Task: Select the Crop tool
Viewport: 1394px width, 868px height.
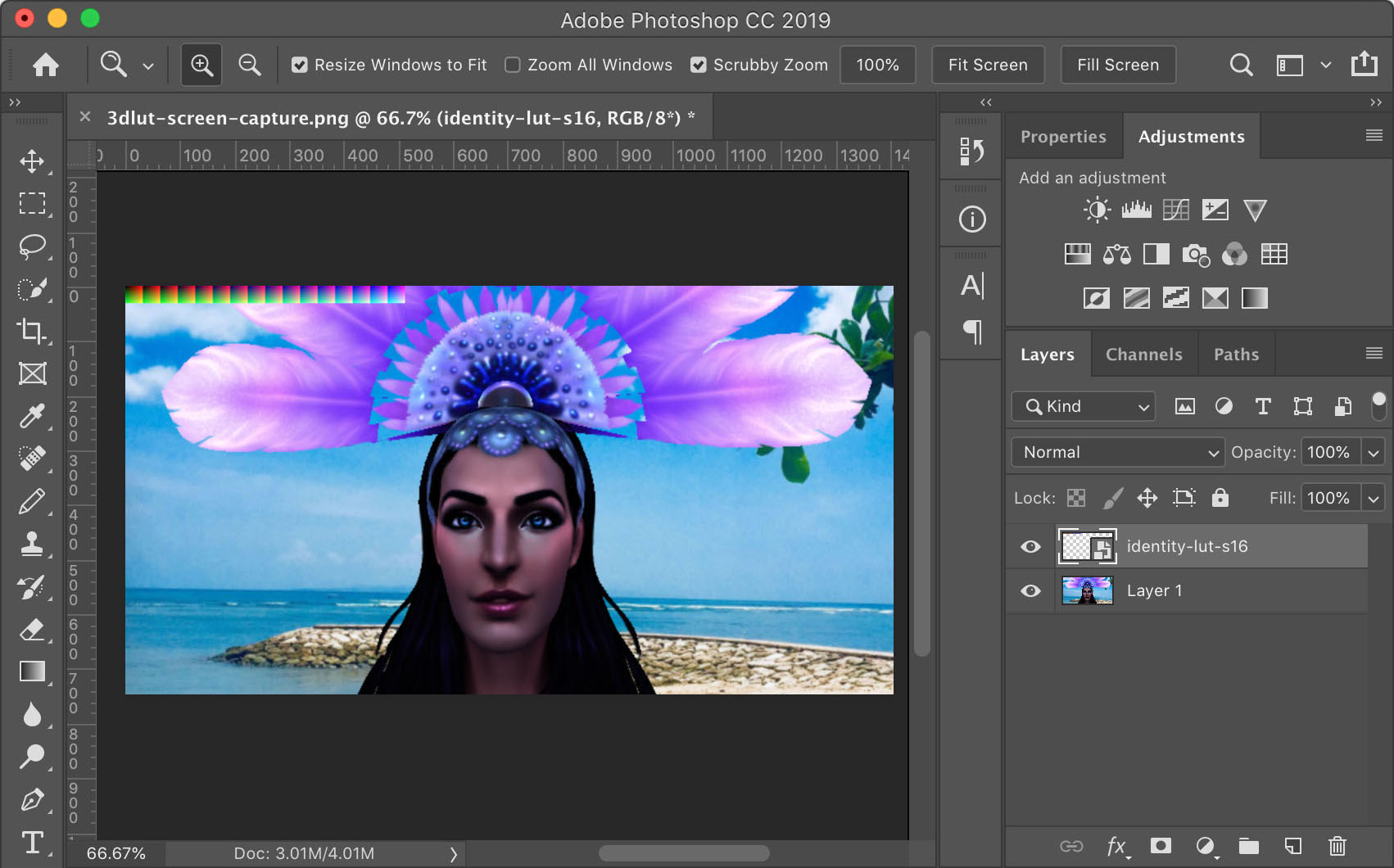Action: click(33, 332)
